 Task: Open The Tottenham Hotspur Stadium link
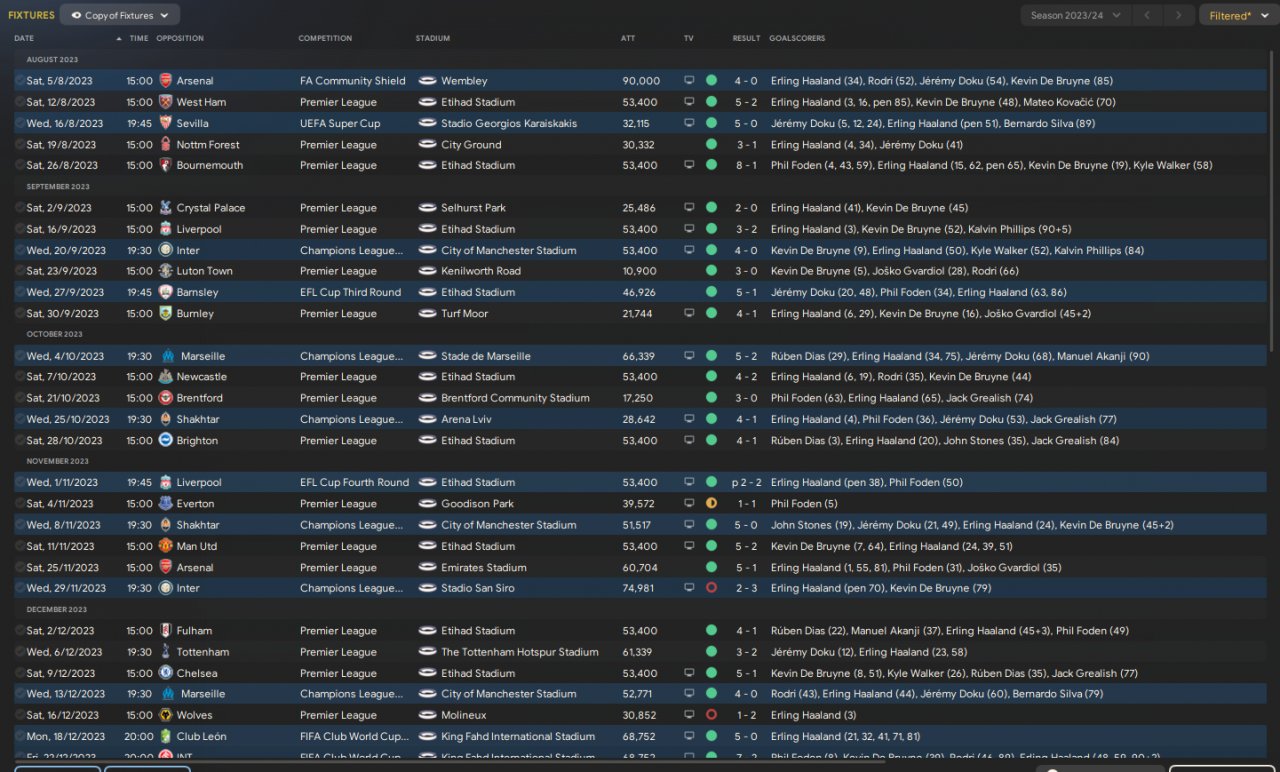(x=520, y=652)
